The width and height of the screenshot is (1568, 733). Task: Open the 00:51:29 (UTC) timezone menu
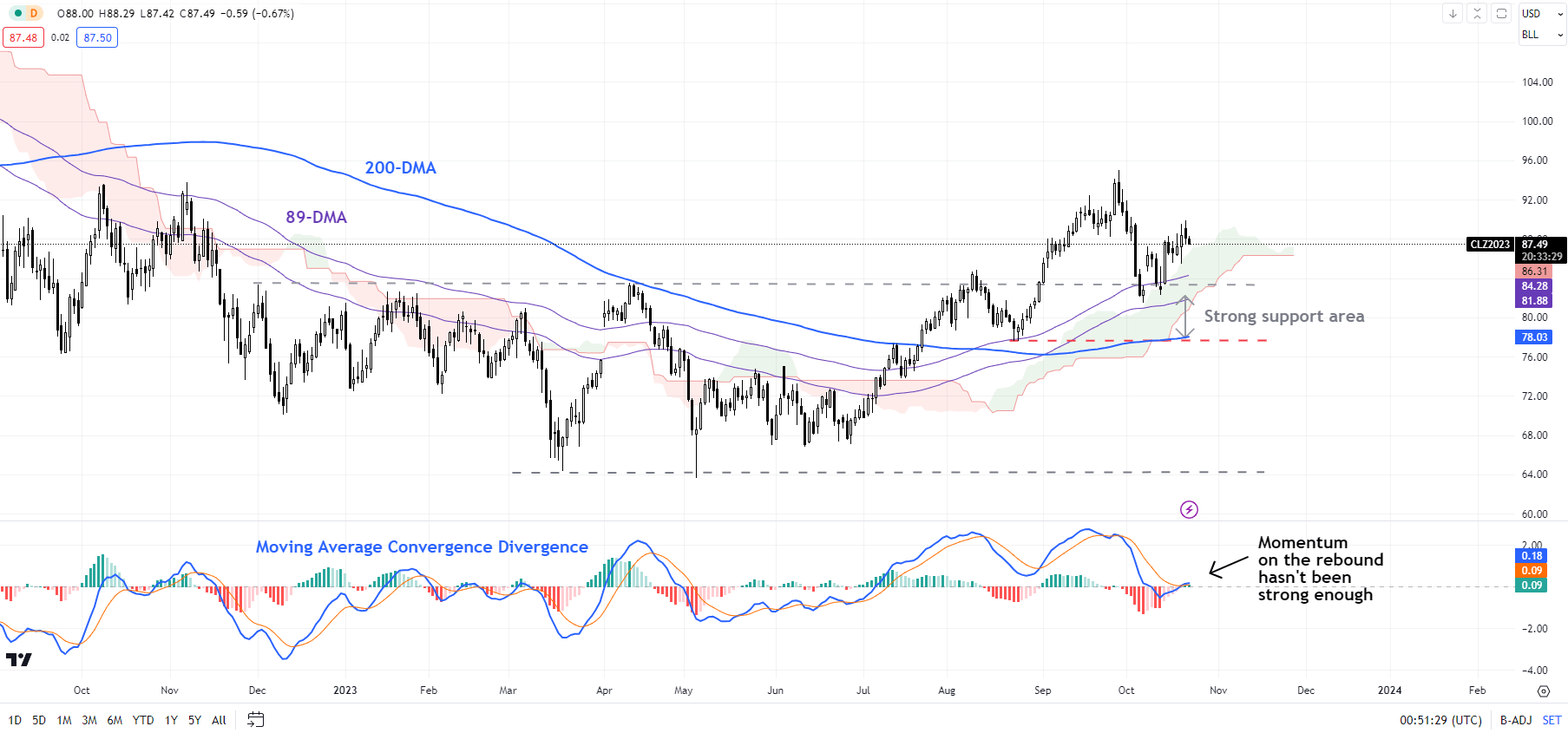coord(1440,720)
